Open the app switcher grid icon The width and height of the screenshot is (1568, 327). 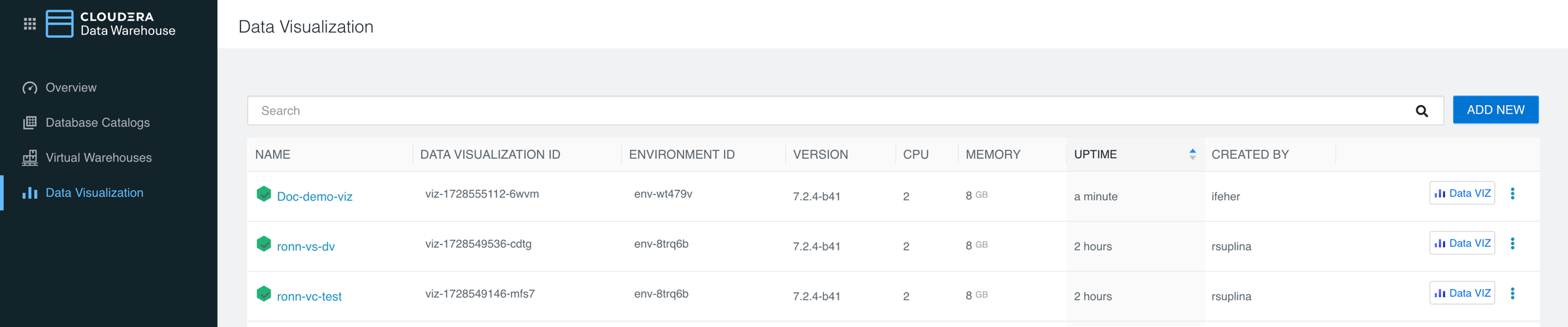pyautogui.click(x=29, y=24)
